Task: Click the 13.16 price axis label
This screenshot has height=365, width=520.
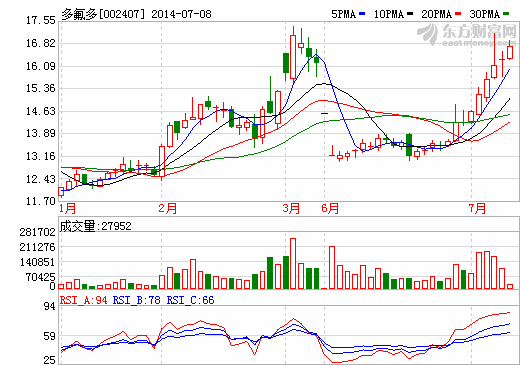Action: 41,156
